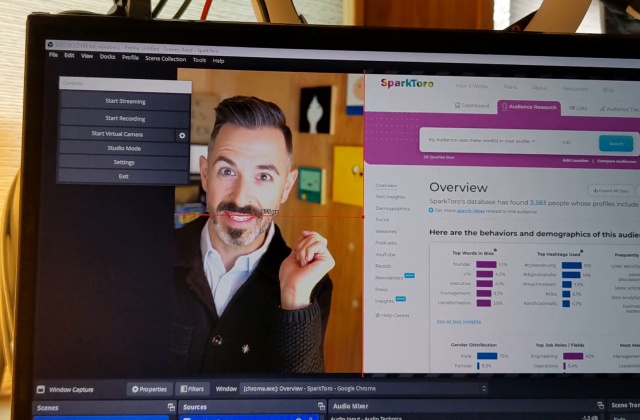Open the Docks menu
640x420 pixels.
(x=107, y=57)
